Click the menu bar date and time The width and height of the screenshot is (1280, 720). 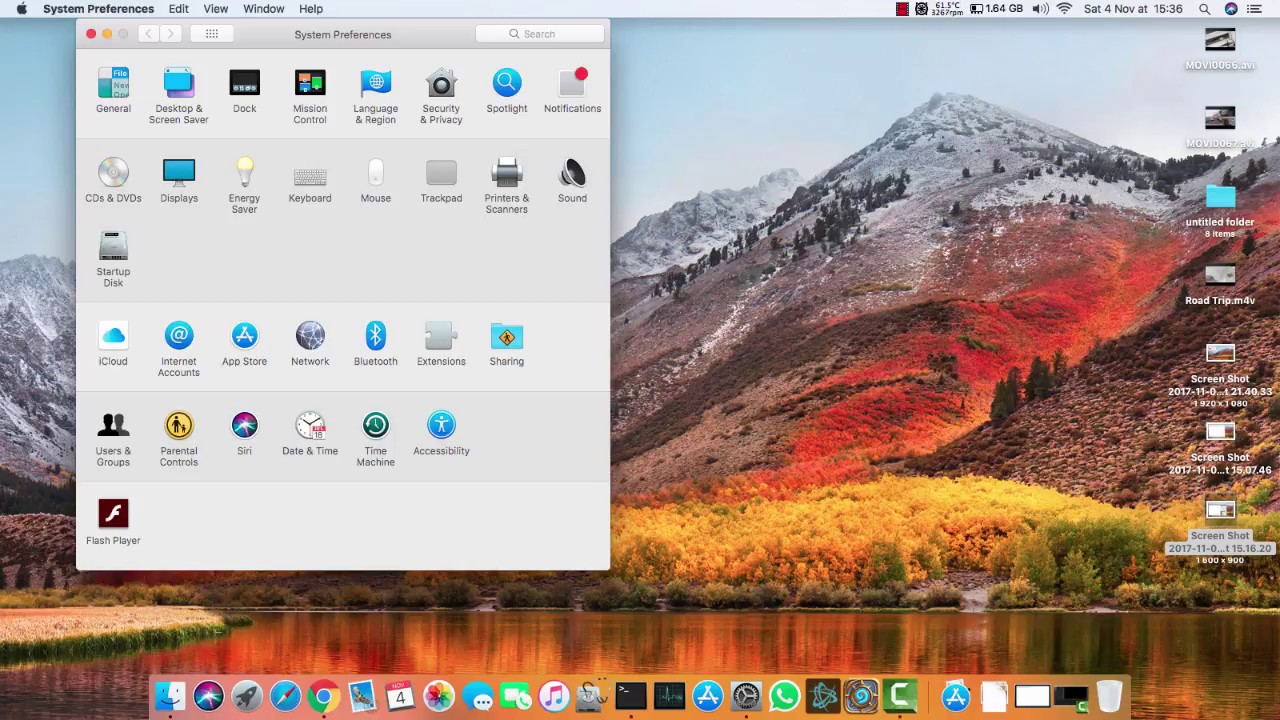point(1133,9)
